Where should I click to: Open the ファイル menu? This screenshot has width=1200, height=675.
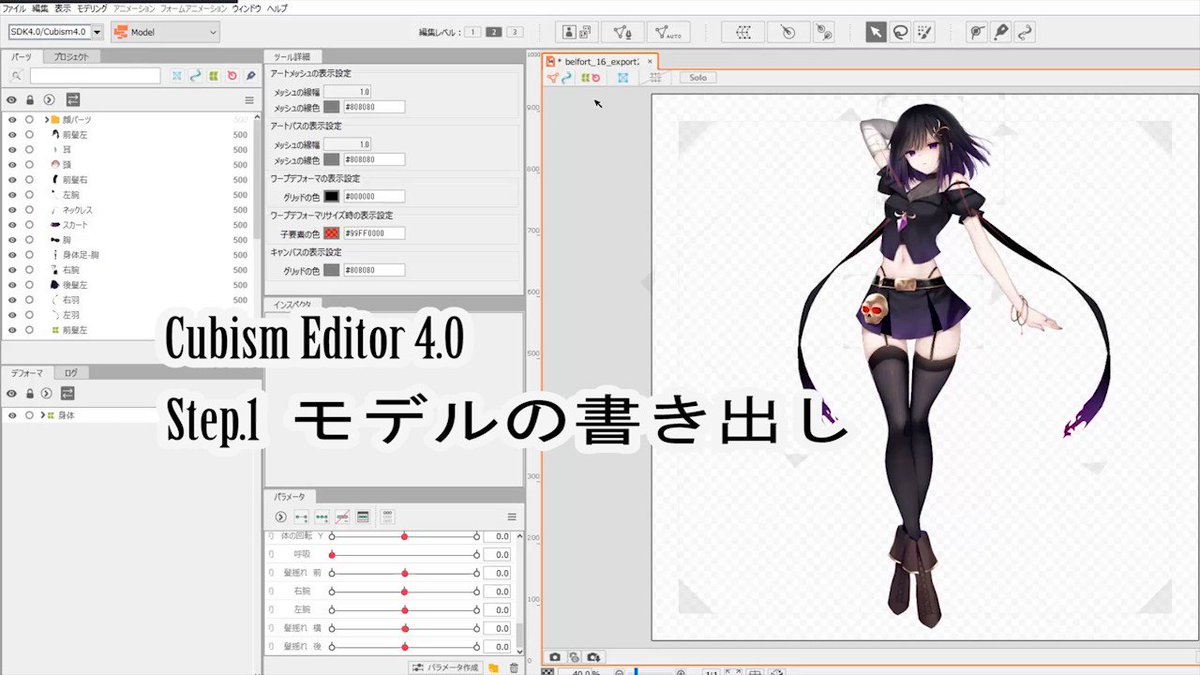(x=15, y=7)
